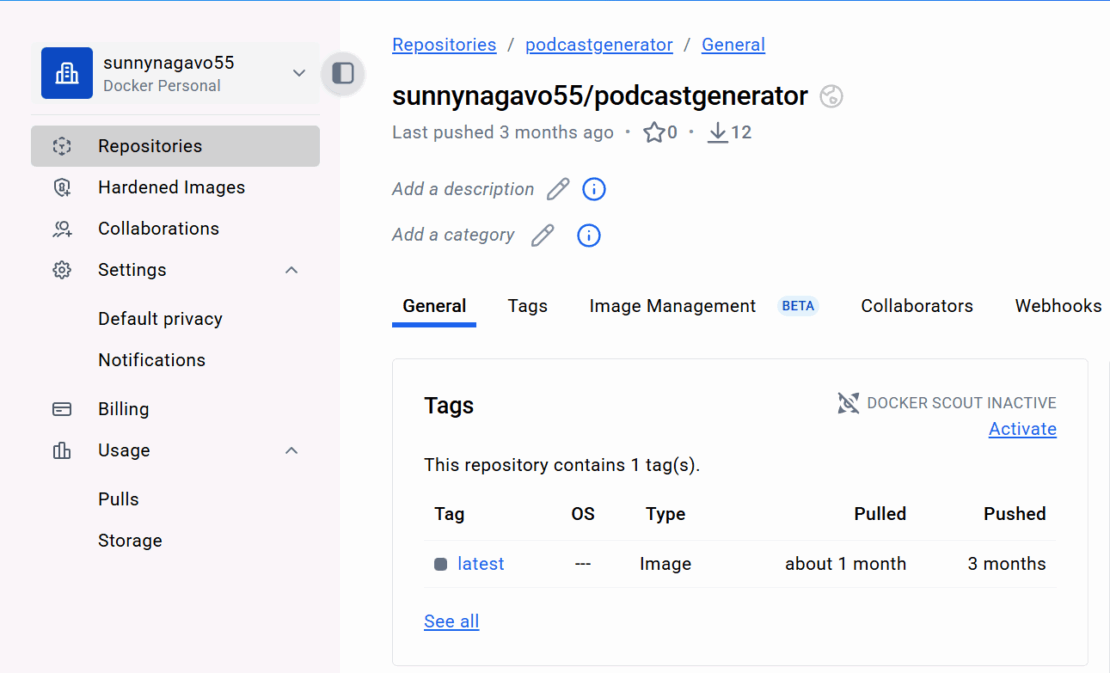The image size is (1110, 673).
Task: Activate Docker Scout via the Activate link
Action: [1022, 429]
